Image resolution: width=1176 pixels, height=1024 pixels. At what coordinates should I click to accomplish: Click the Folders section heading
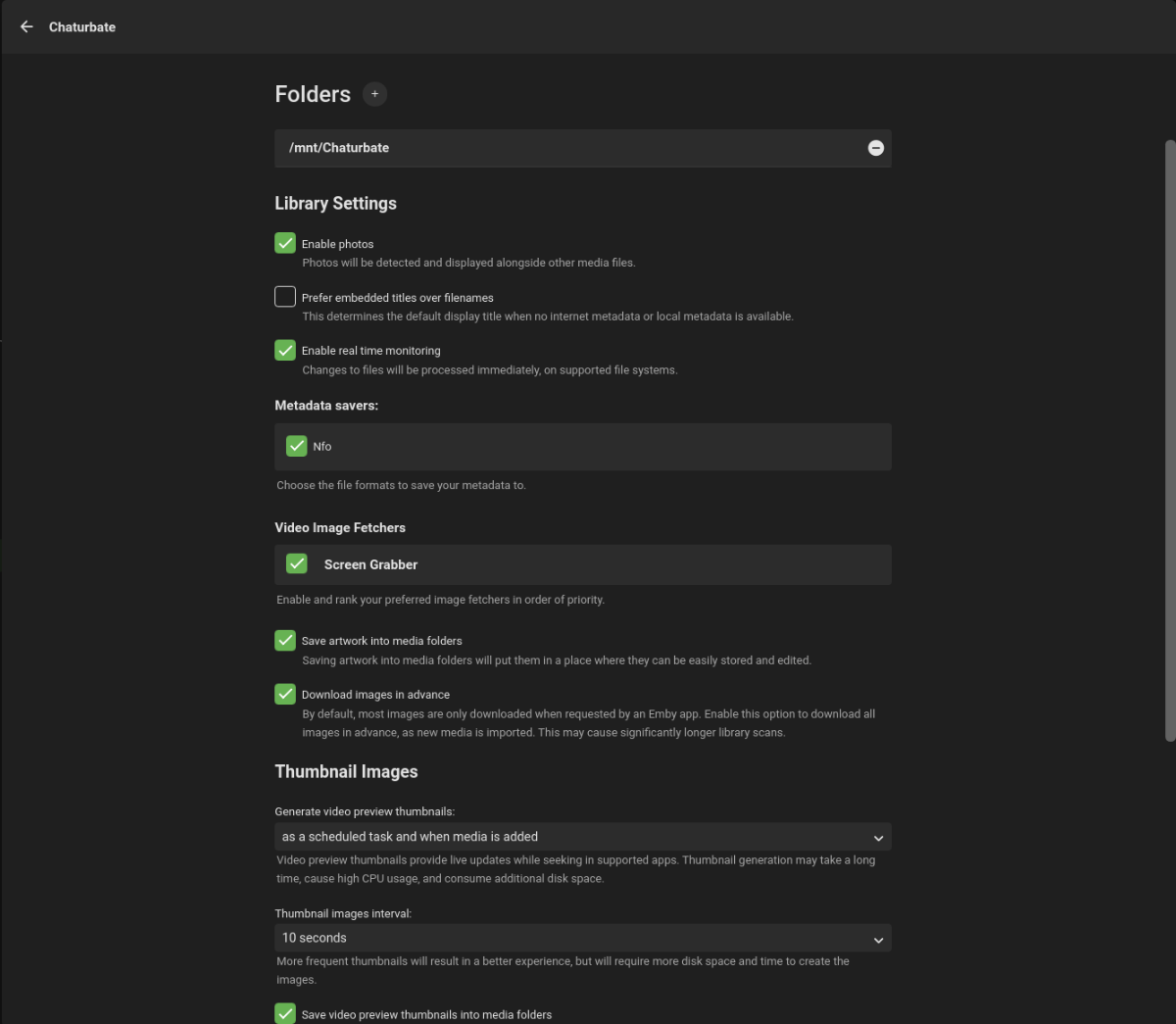(x=313, y=94)
